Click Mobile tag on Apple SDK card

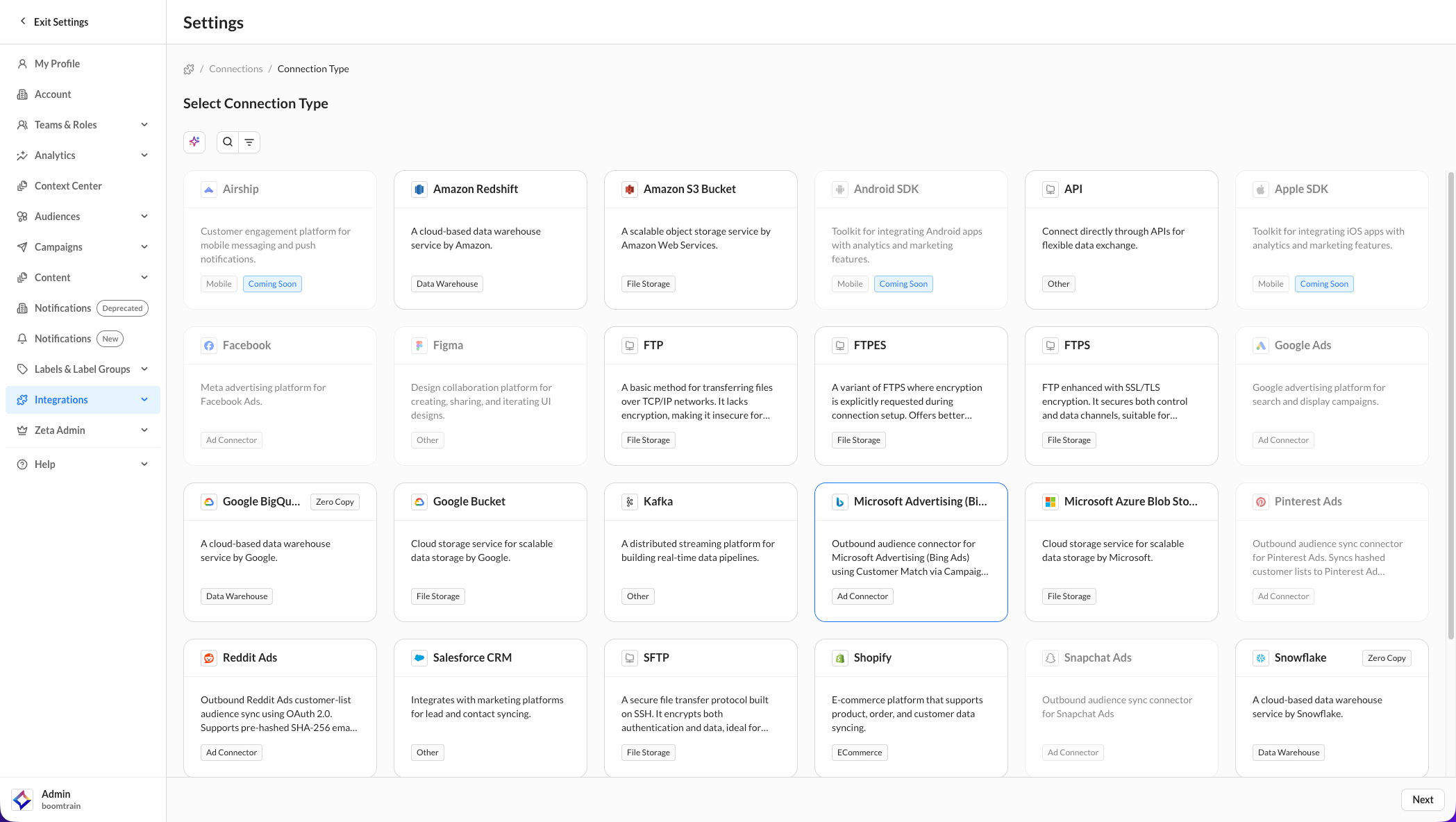pyautogui.click(x=1271, y=284)
